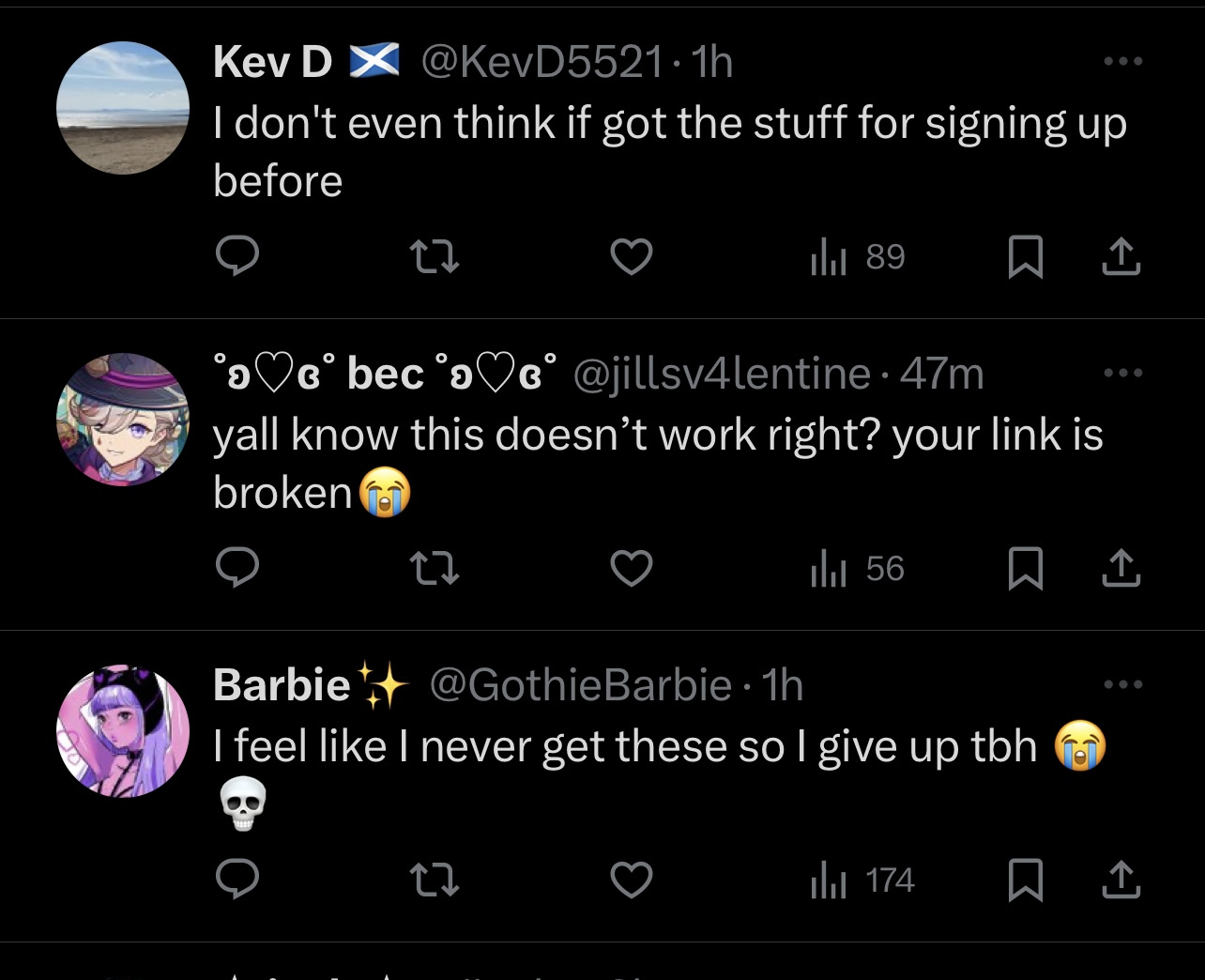Open @jillsv4lentine profile handle
1205x980 pixels.
tap(722, 375)
